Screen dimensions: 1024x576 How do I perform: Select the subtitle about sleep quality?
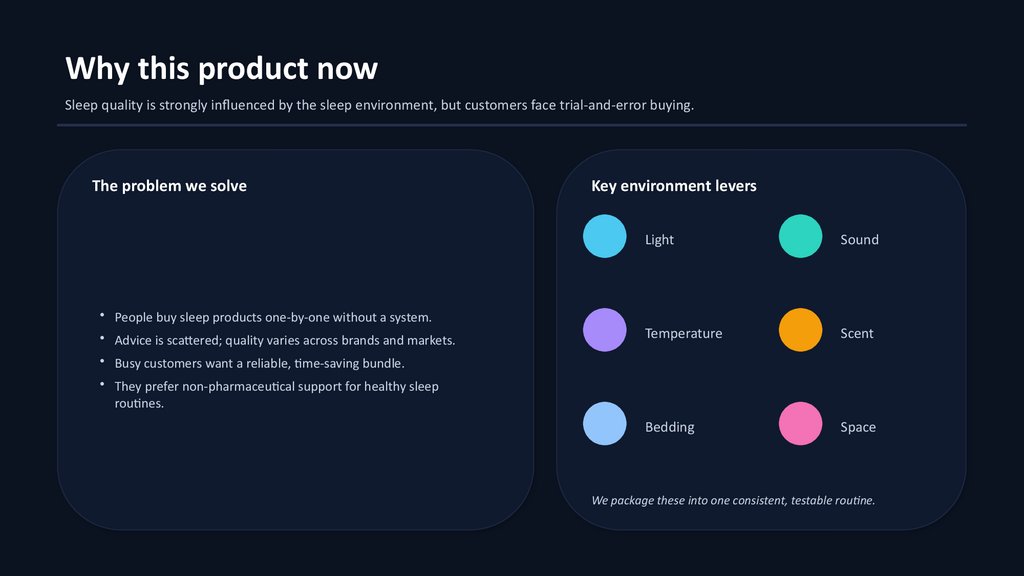(379, 105)
